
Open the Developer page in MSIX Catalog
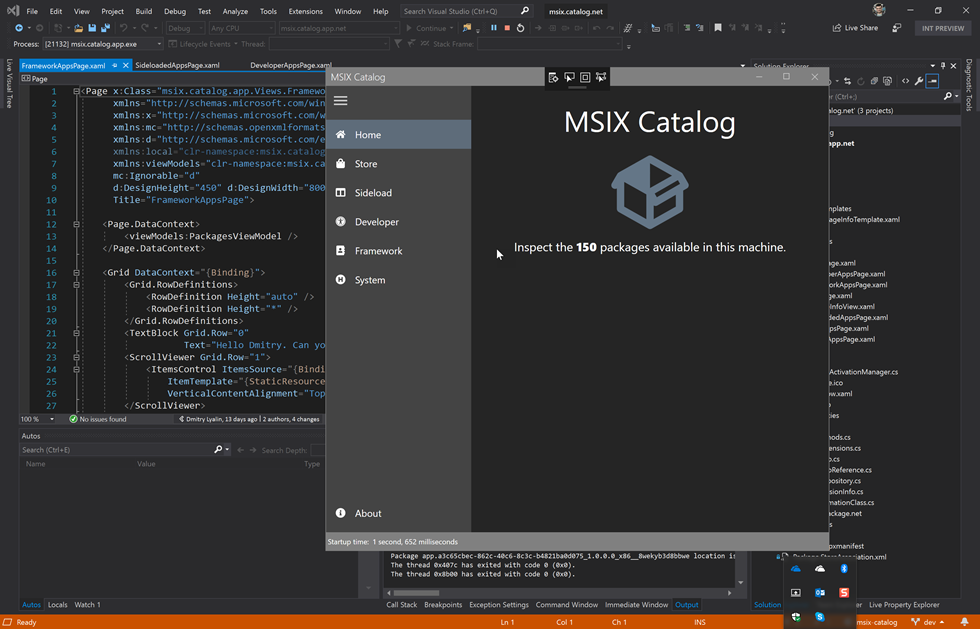(376, 222)
